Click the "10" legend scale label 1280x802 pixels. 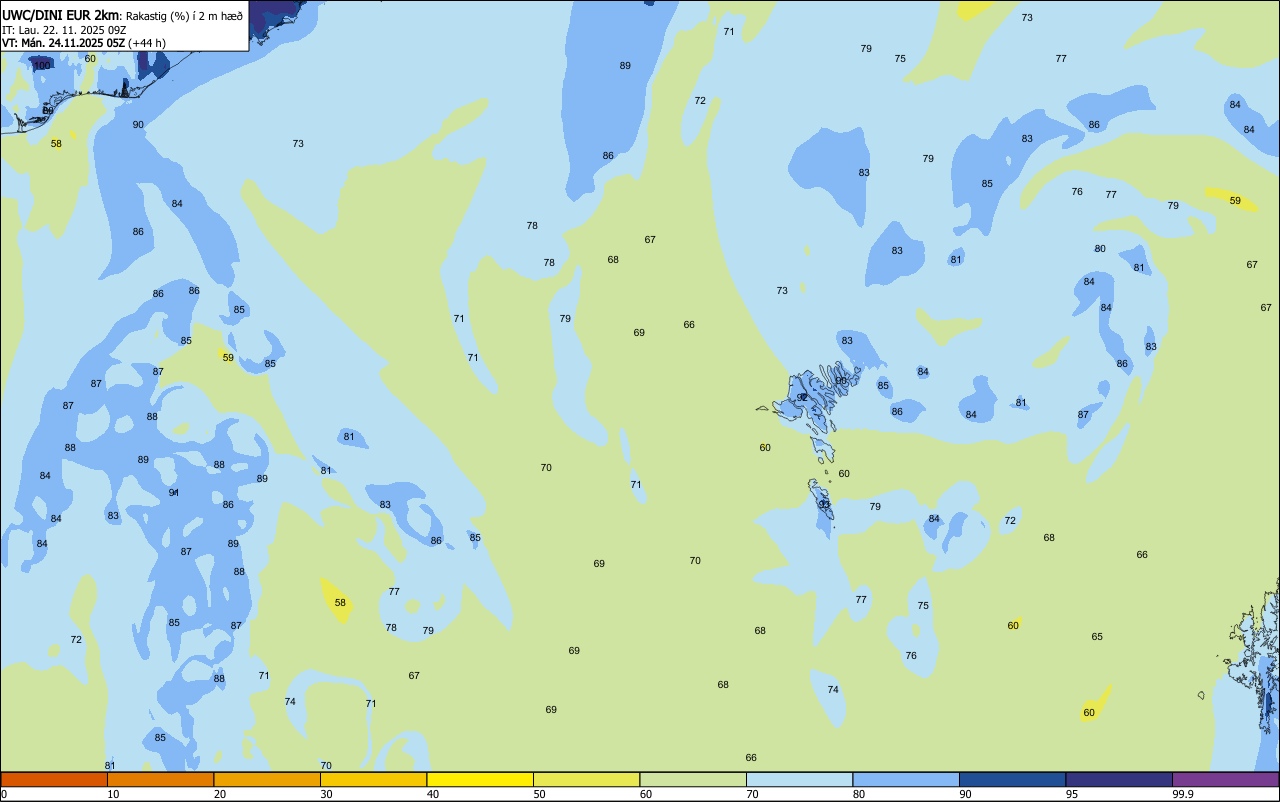[113, 794]
